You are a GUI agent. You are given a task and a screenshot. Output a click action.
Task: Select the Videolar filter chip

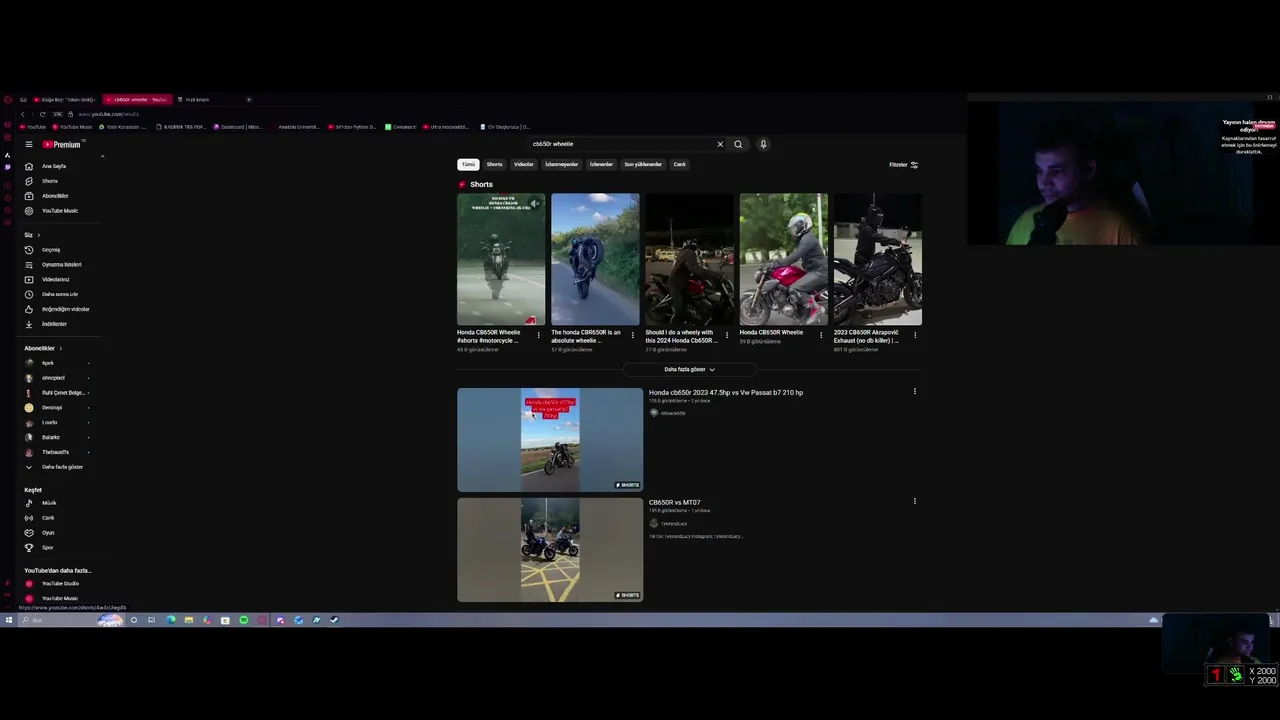(x=524, y=164)
